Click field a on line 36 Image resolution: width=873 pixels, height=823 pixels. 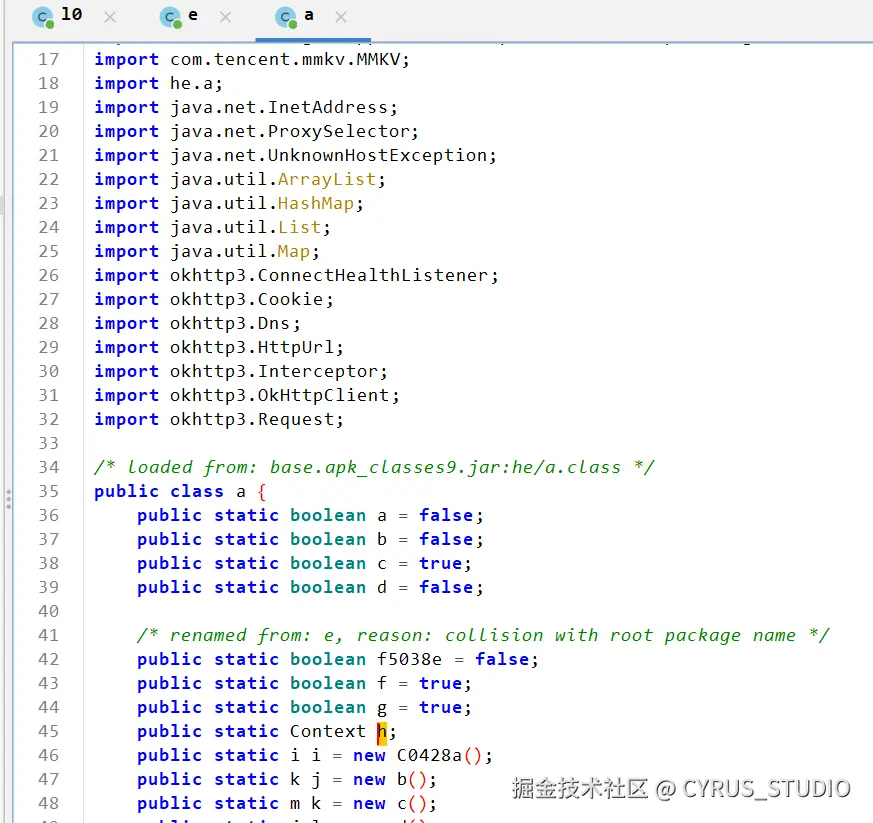pyautogui.click(x=382, y=516)
